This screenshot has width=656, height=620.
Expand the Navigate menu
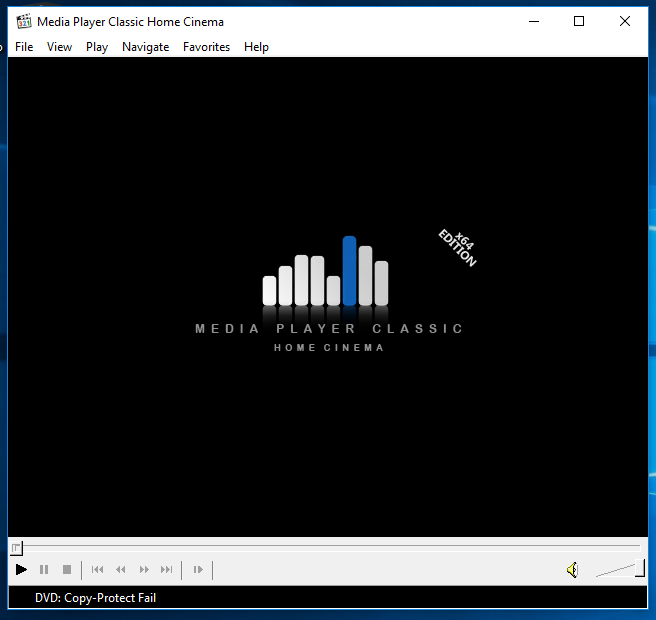(145, 47)
